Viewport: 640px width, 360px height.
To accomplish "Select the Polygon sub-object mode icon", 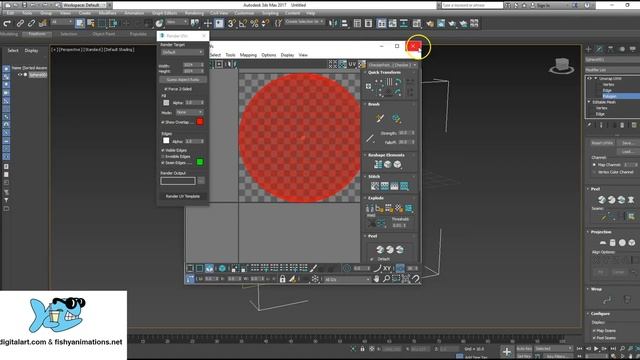I will pos(209,268).
